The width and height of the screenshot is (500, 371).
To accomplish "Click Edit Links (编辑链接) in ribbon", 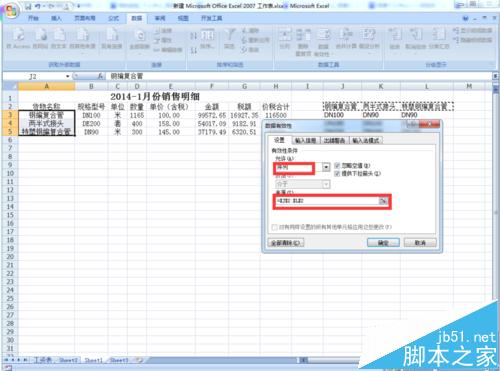I will coord(168,50).
